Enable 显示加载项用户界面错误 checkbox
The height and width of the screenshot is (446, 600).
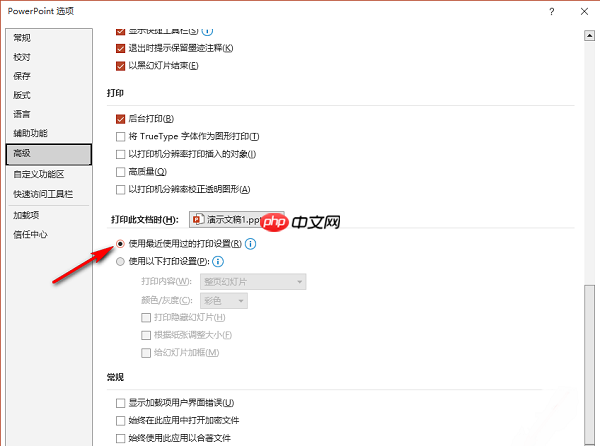[x=121, y=403]
